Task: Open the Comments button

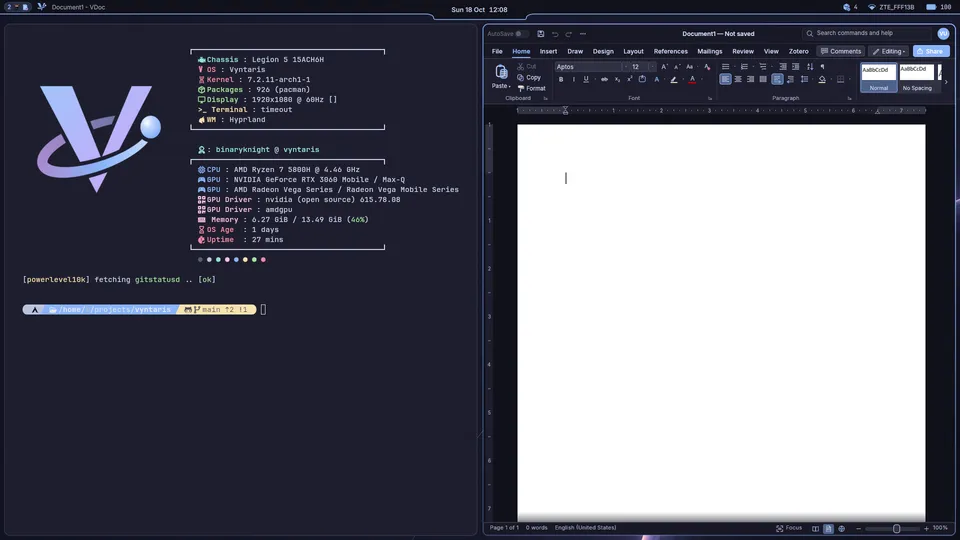Action: pyautogui.click(x=841, y=51)
